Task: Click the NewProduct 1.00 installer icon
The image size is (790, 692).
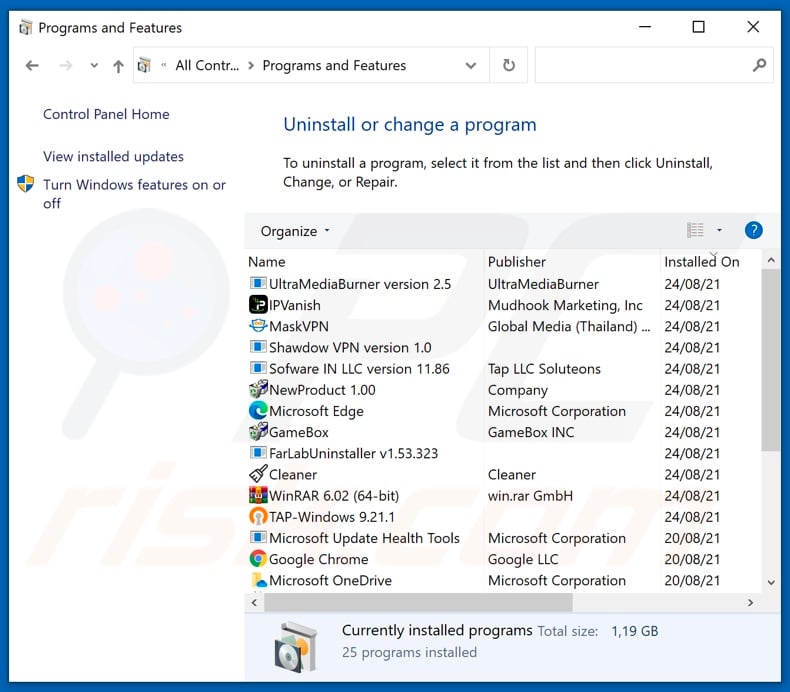Action: pos(258,389)
